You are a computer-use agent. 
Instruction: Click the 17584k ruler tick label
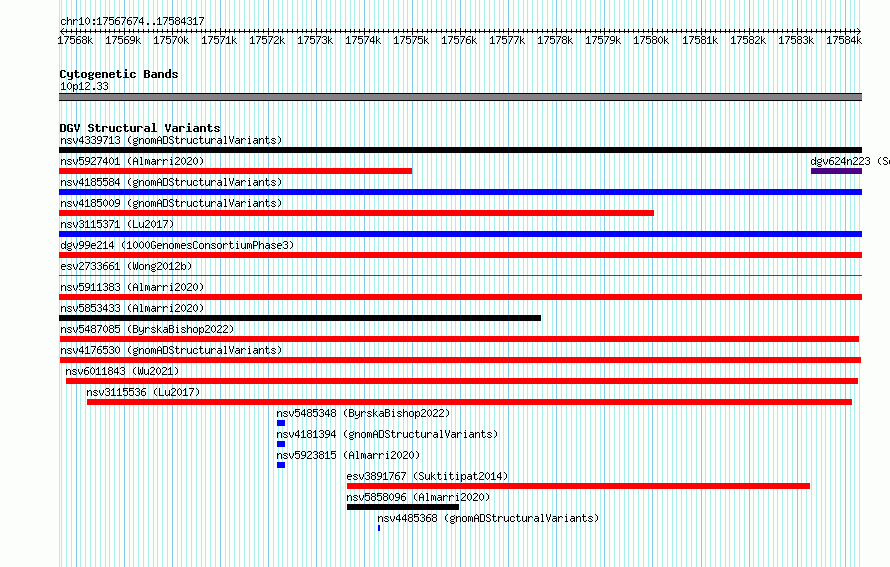[x=844, y=40]
